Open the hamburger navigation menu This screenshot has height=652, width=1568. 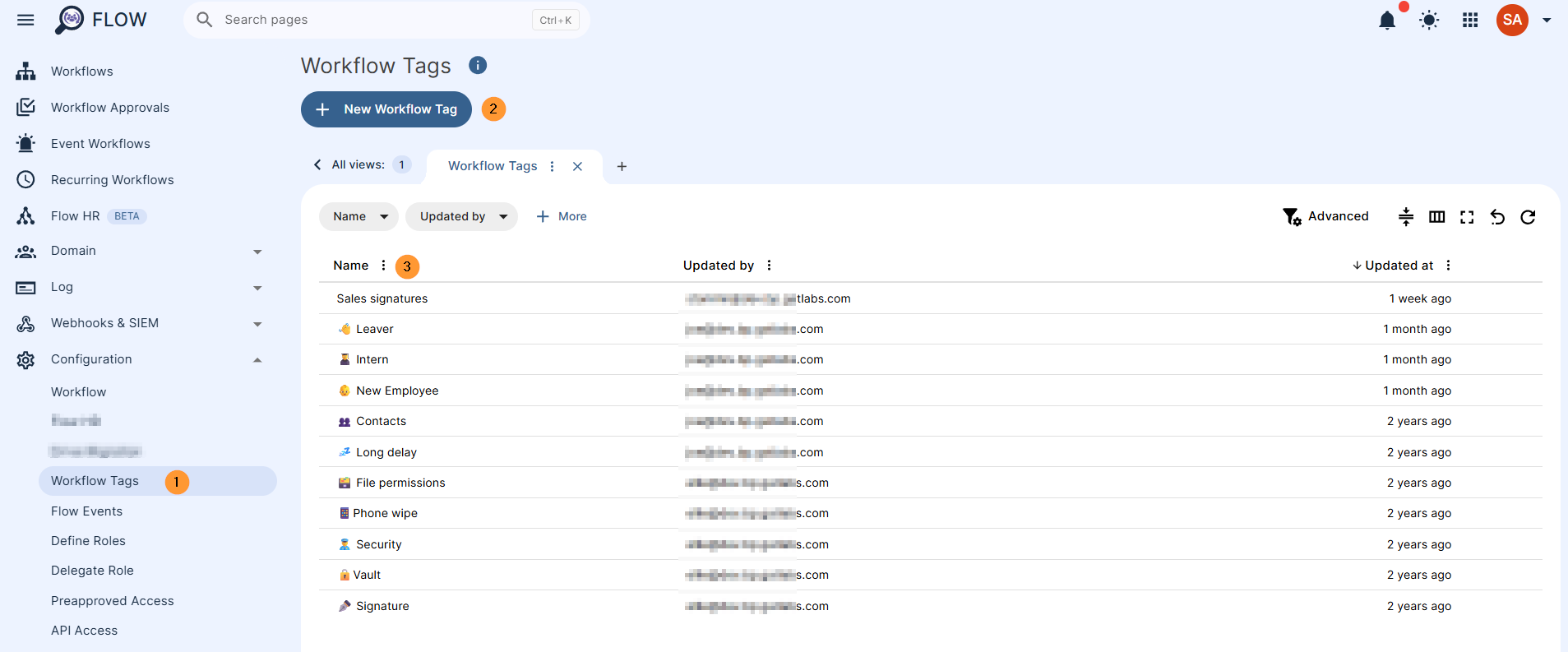click(x=25, y=20)
